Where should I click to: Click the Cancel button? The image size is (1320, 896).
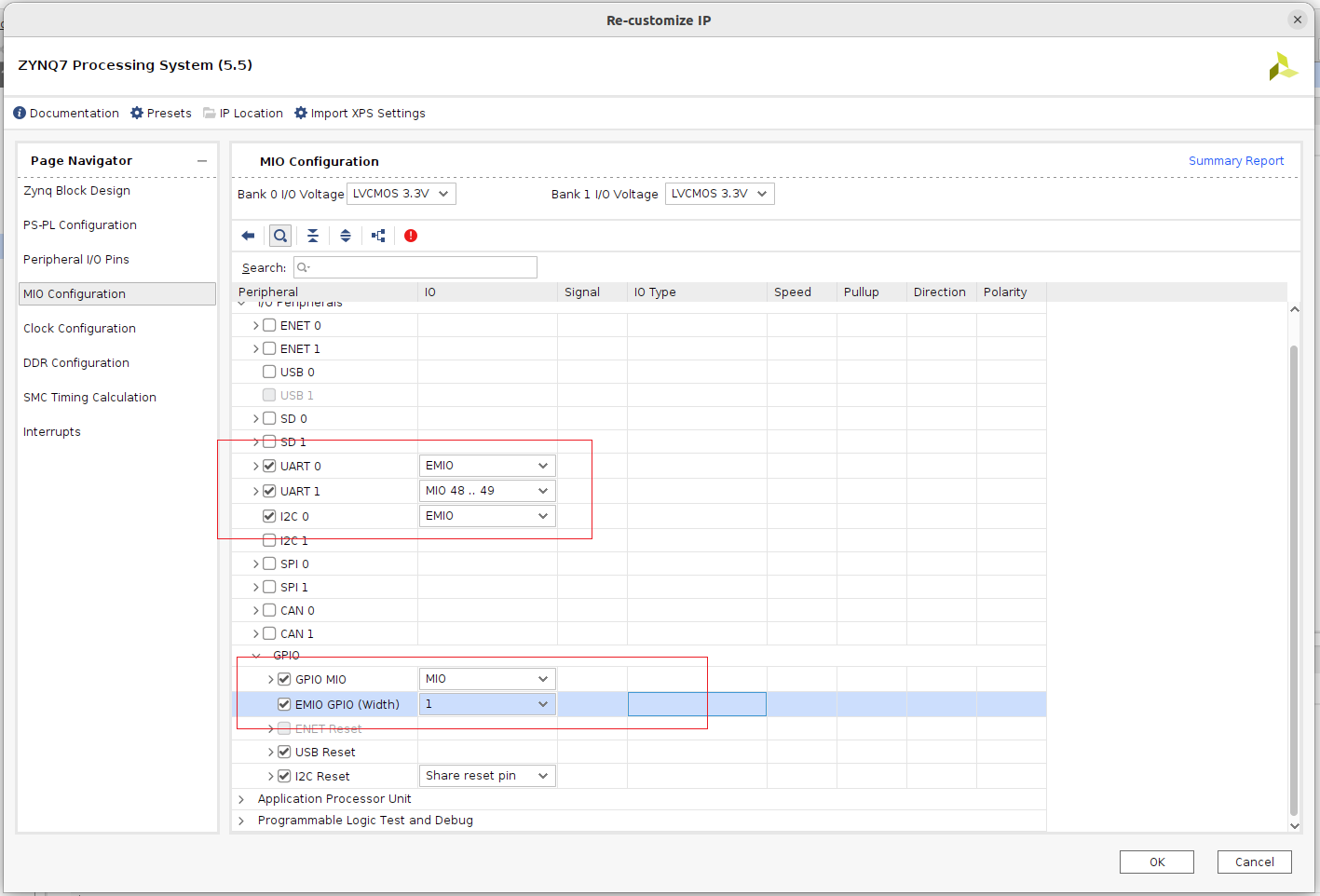1255,862
